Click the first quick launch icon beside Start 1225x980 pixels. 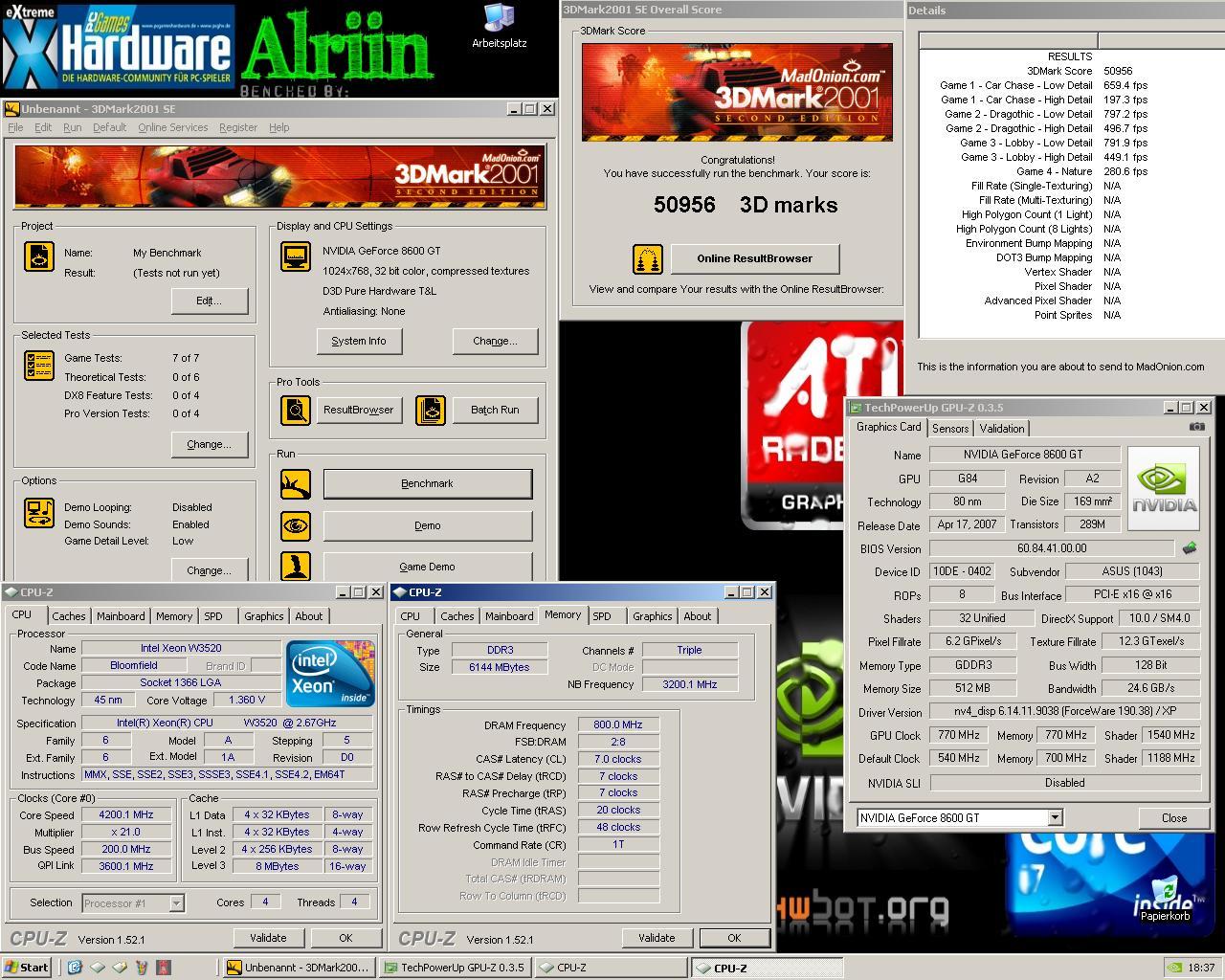click(x=75, y=968)
